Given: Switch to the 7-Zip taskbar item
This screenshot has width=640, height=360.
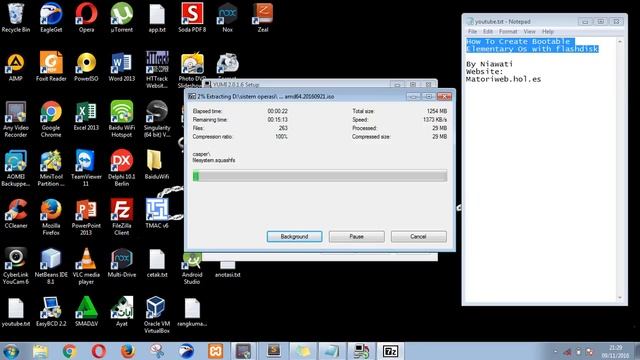Looking at the screenshot, I should click(x=390, y=351).
